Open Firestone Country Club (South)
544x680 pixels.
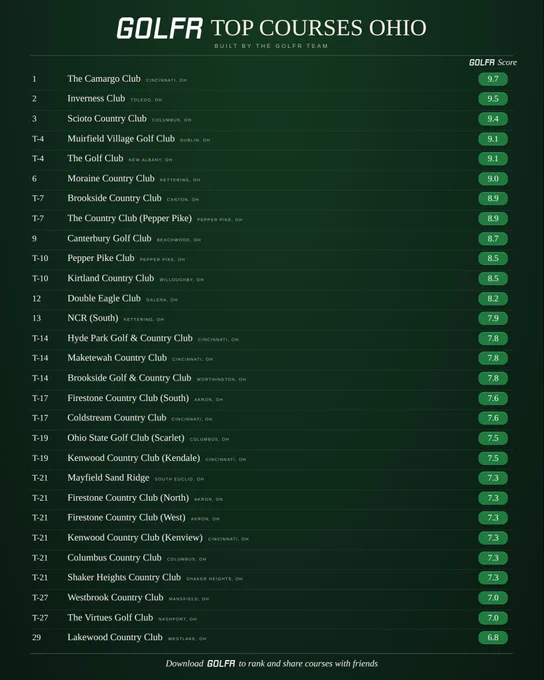128,398
